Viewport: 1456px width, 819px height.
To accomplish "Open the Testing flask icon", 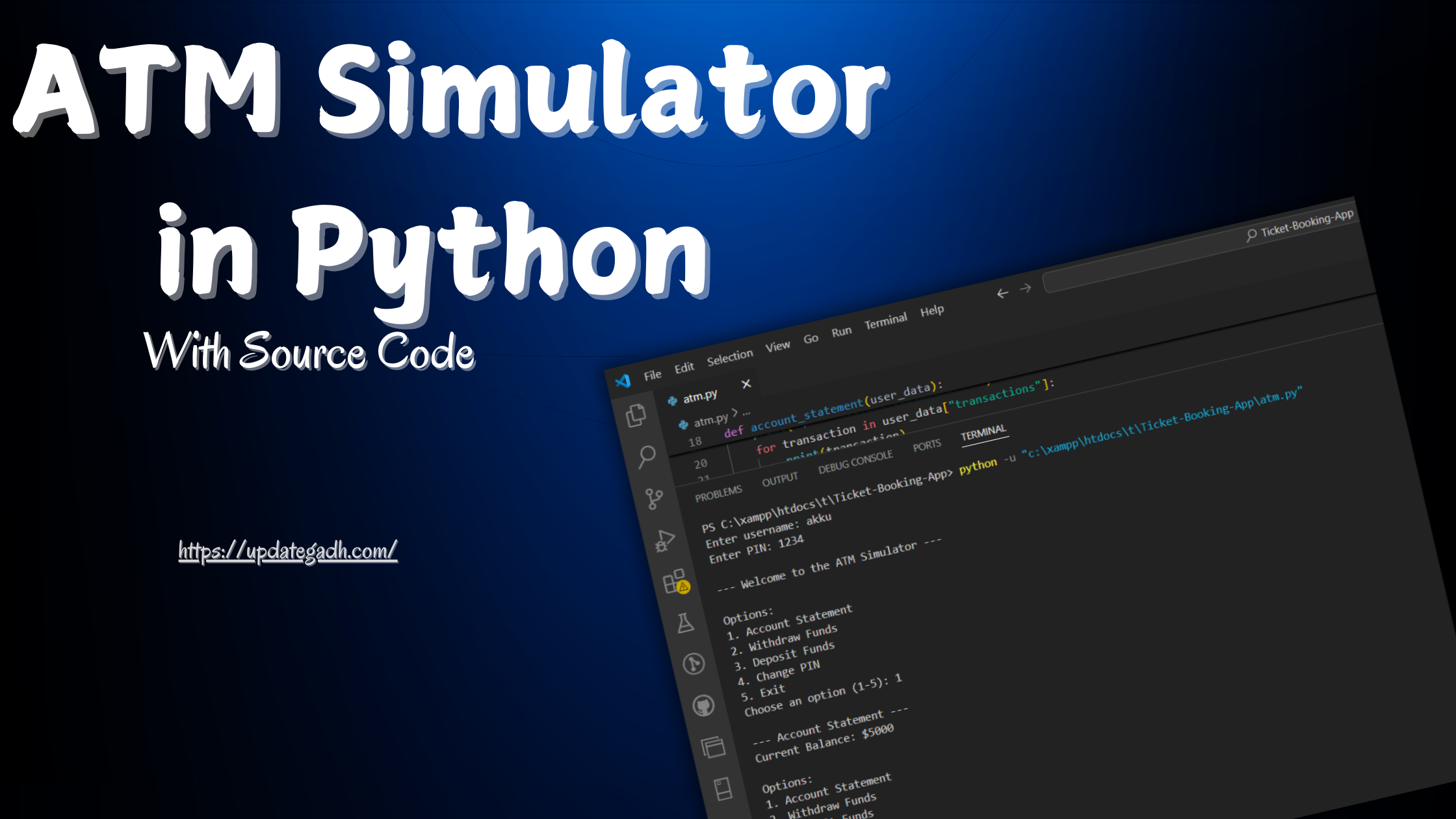I will tap(685, 623).
